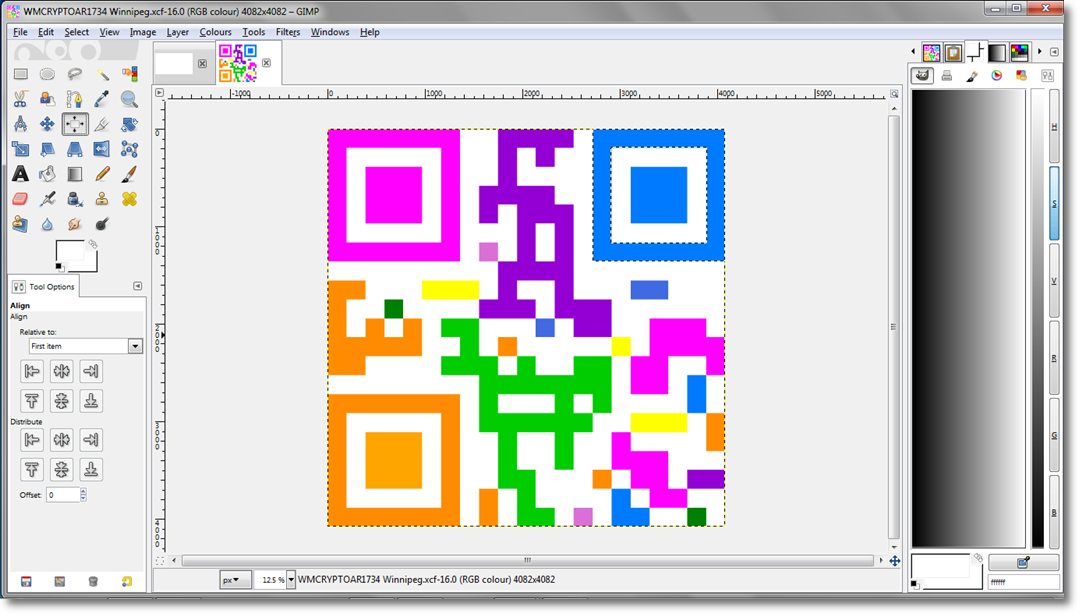This screenshot has width=1080, height=615.
Task: Switch to the blank white image tab
Action: coord(174,63)
